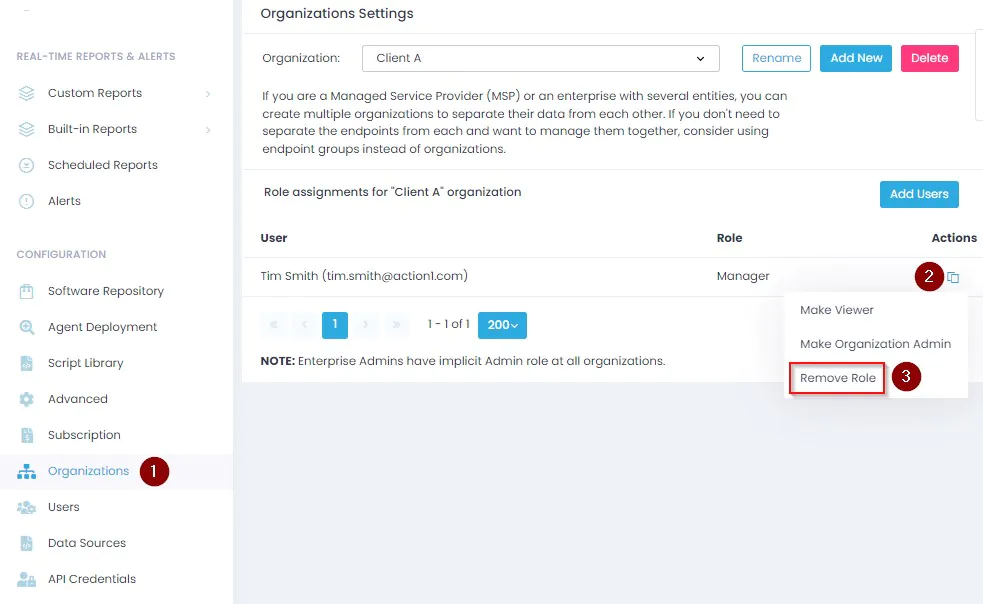Click the pink Delete button
This screenshot has height=604, width=983.
click(x=930, y=58)
